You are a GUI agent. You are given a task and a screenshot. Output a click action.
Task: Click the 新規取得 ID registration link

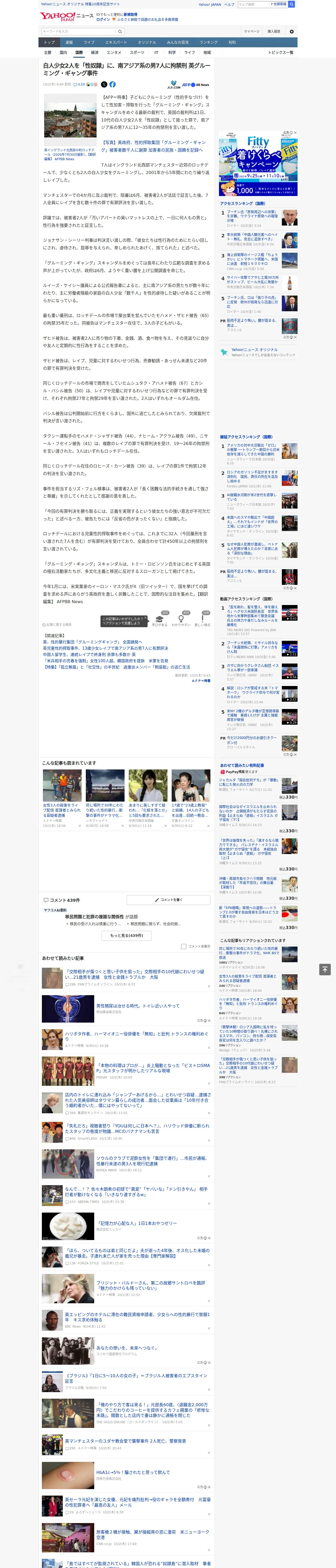(131, 14)
